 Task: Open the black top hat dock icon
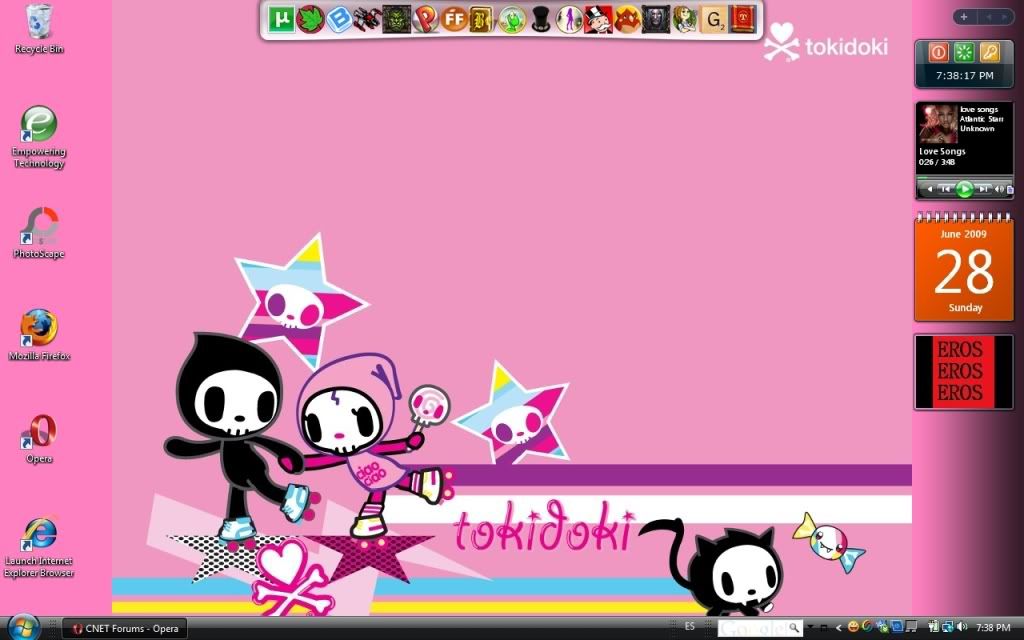(x=540, y=19)
